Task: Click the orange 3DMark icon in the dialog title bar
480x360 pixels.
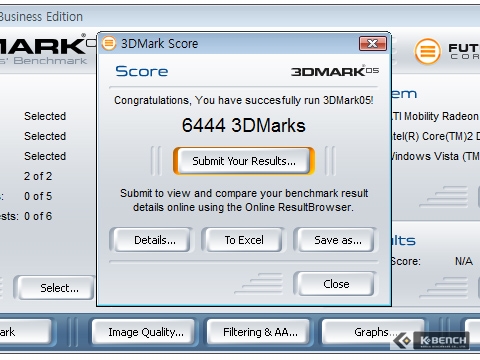Action: 109,43
